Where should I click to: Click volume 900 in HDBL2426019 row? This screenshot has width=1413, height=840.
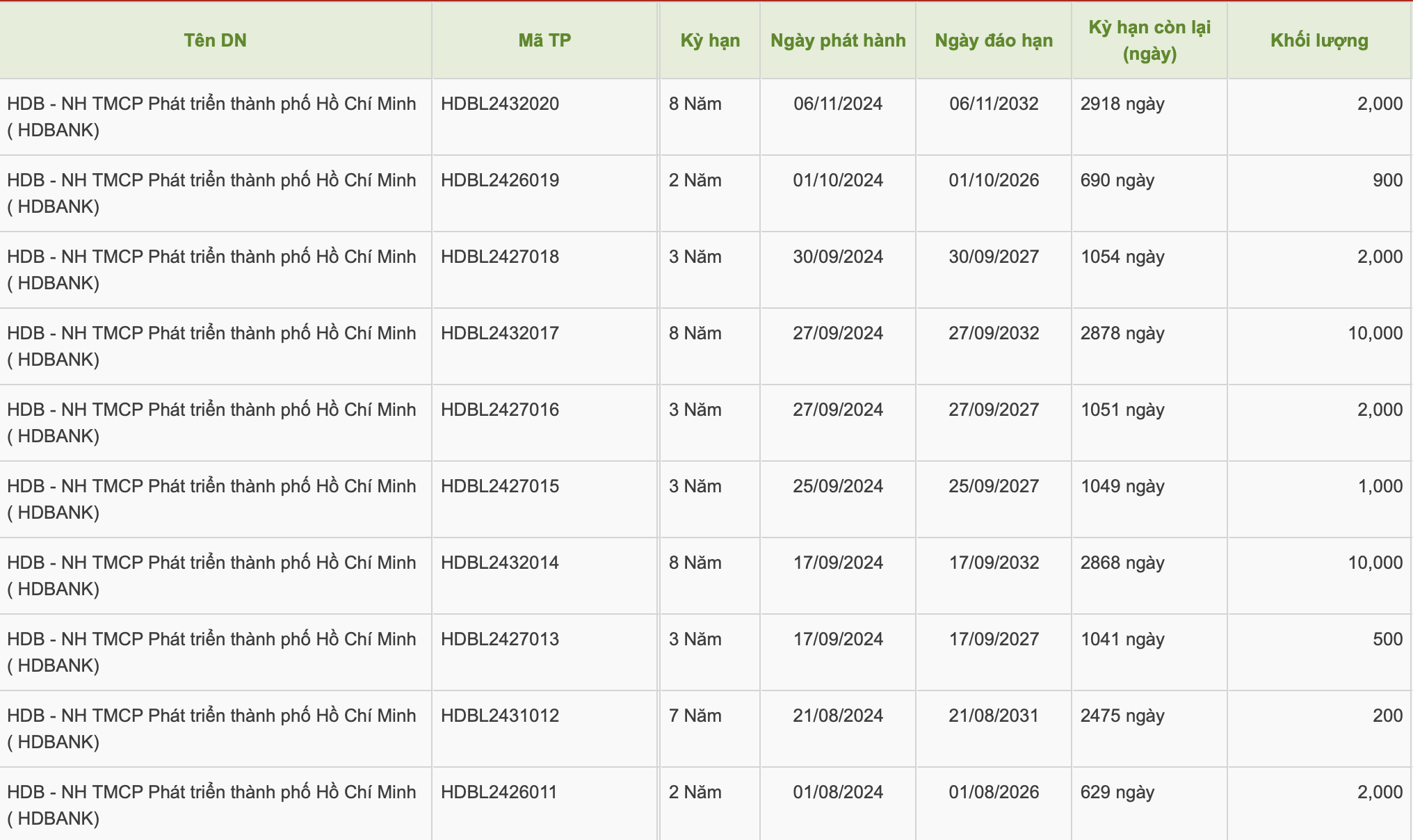point(1387,180)
